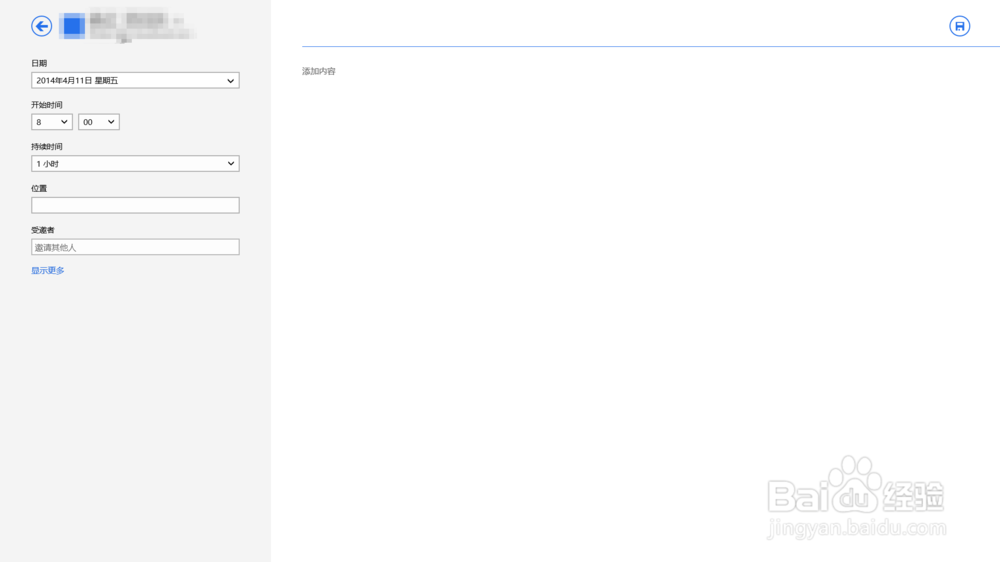Click the 开始时间 label text
The height and width of the screenshot is (562, 1000).
[x=47, y=105]
